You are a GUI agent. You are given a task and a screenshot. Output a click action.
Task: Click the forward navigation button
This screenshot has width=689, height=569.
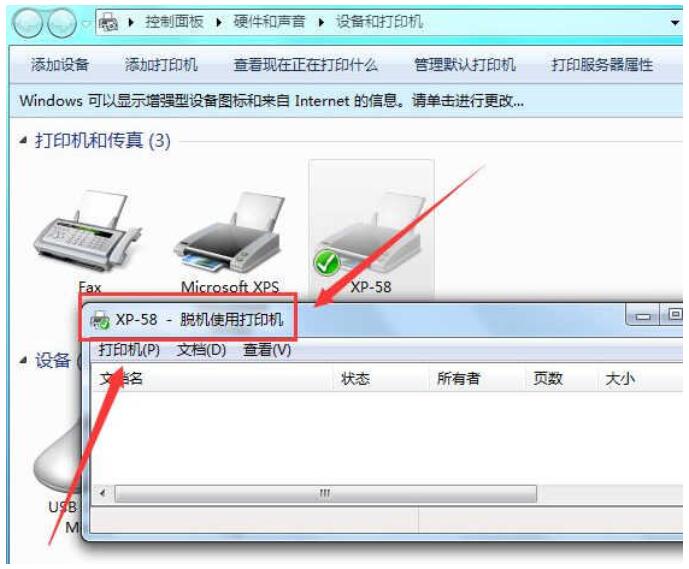coord(62,23)
